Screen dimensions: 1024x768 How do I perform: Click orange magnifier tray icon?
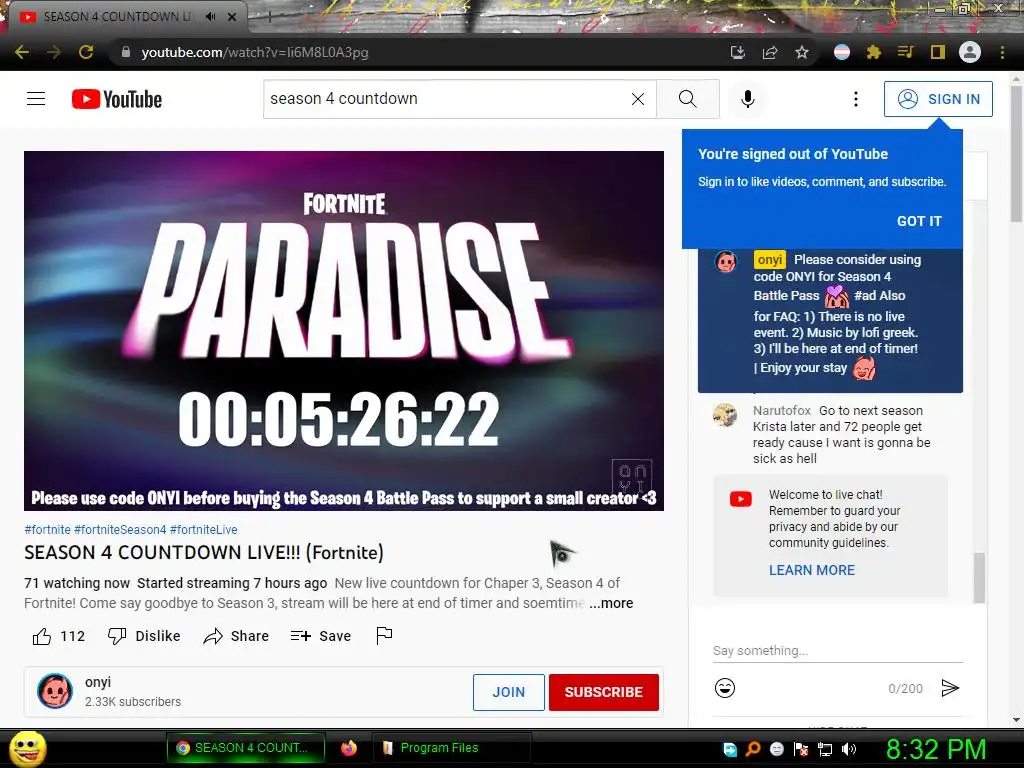tap(753, 749)
